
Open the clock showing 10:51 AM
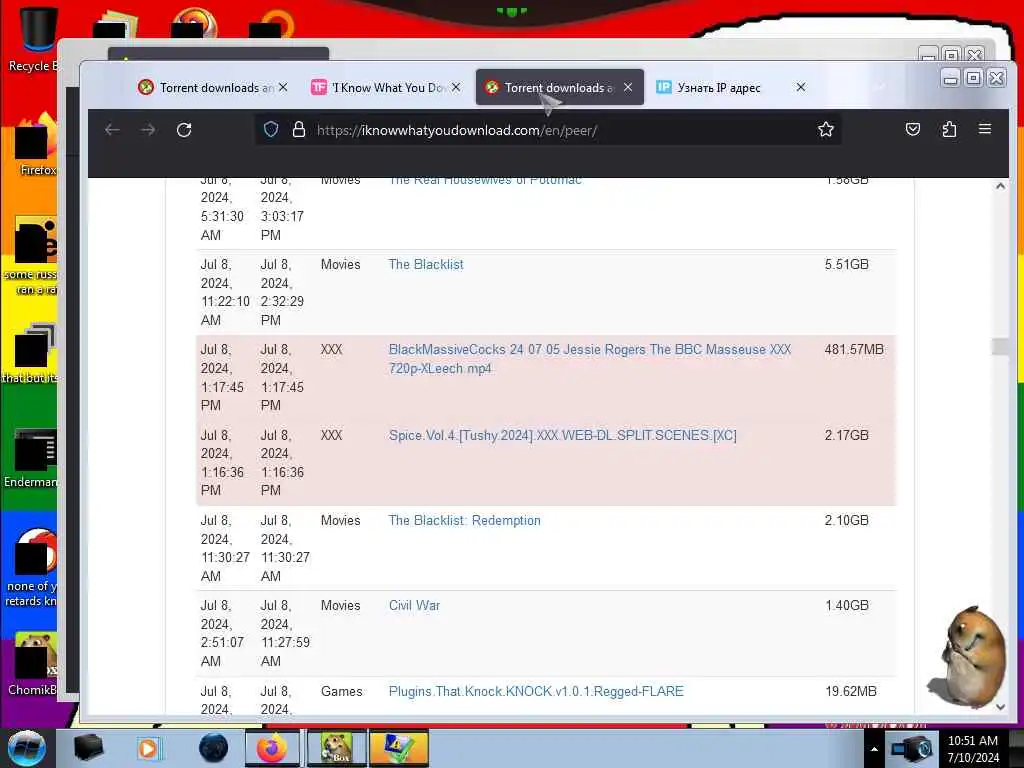point(972,749)
